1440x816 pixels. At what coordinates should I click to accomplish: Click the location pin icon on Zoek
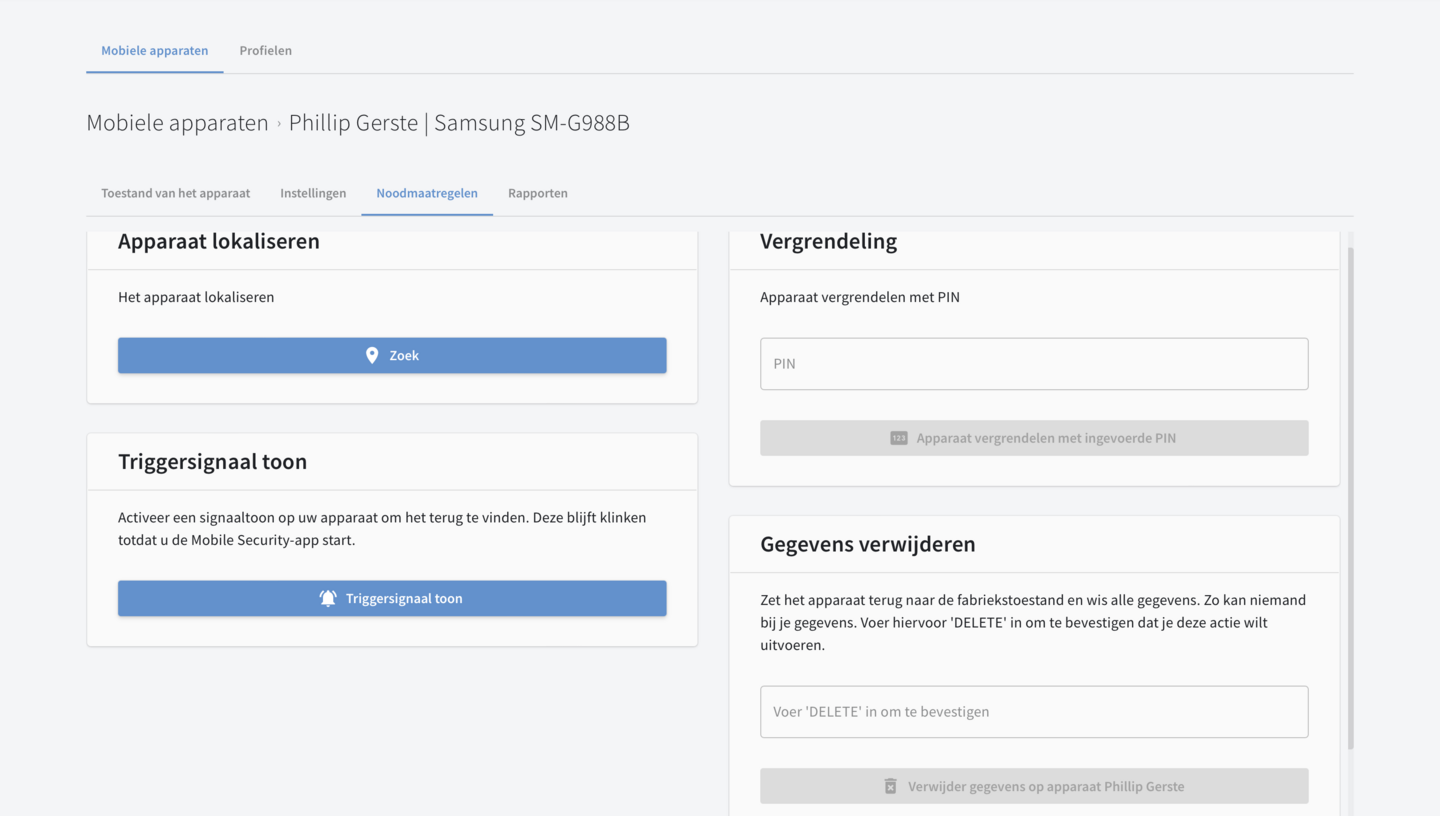(372, 355)
